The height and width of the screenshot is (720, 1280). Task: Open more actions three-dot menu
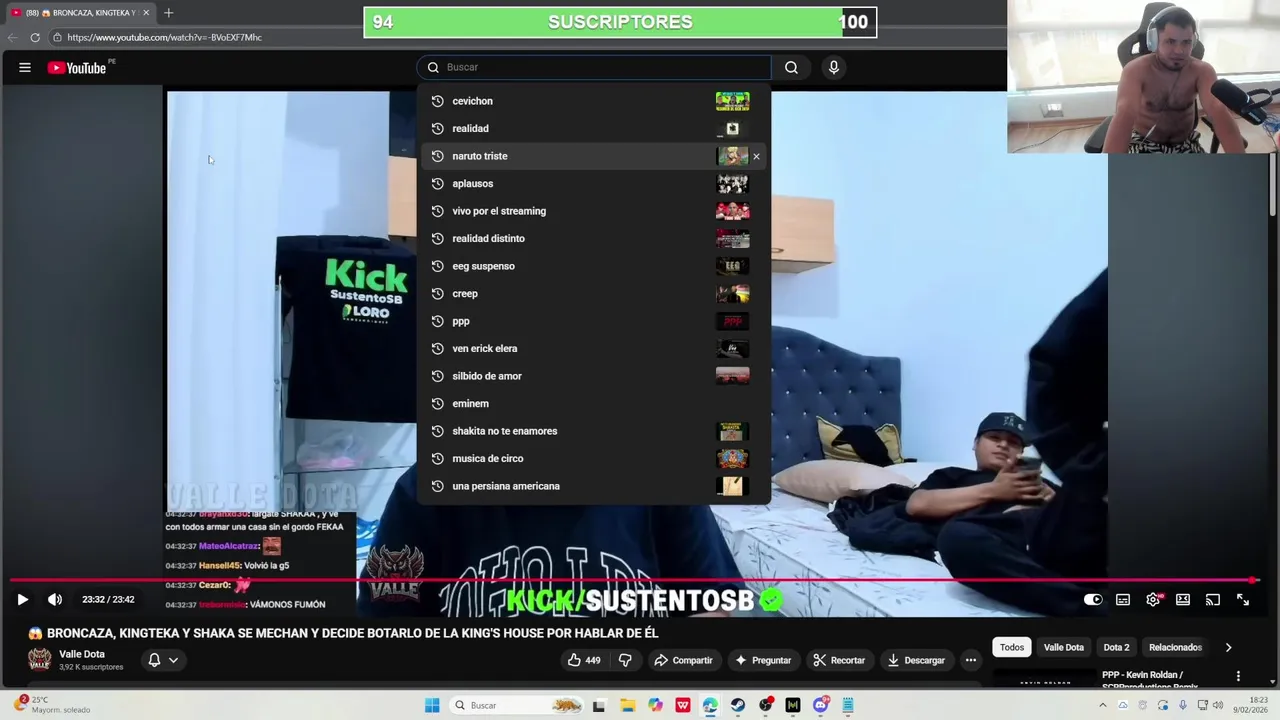click(970, 660)
